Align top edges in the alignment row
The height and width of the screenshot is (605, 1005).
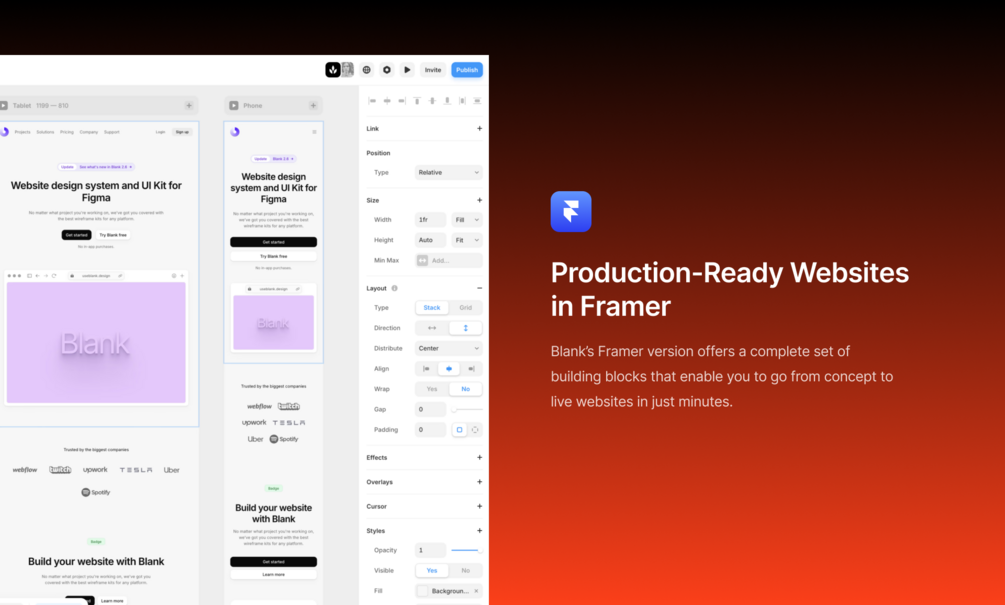(x=417, y=101)
